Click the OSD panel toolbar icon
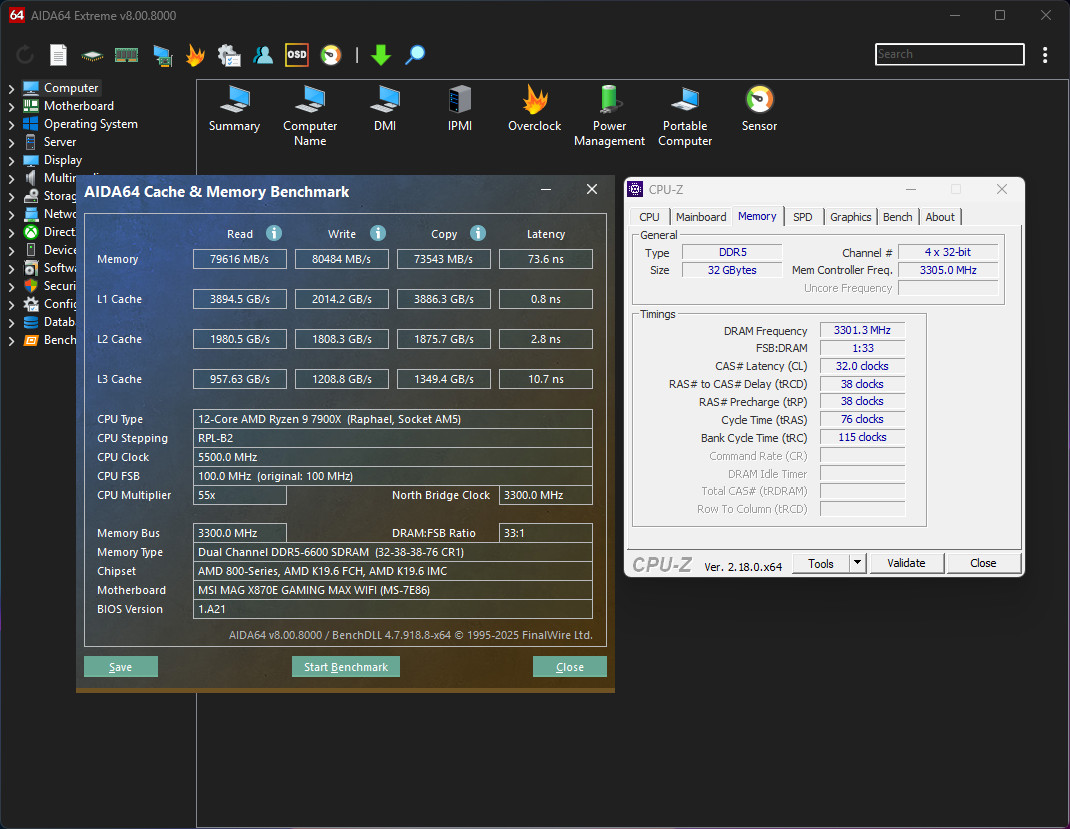The image size is (1070, 829). pyautogui.click(x=297, y=55)
